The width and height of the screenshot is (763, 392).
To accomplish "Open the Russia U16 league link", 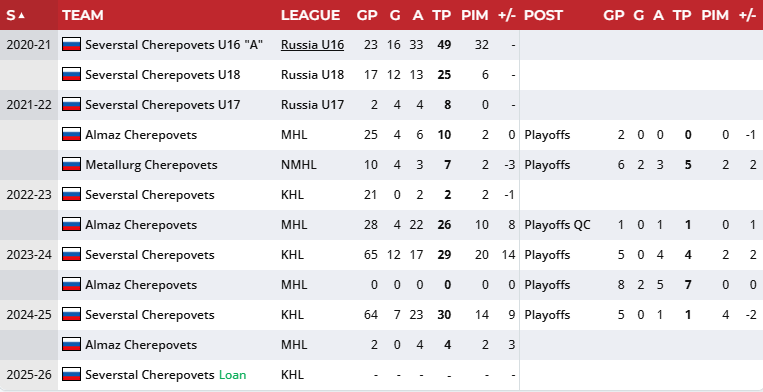I will (x=312, y=45).
